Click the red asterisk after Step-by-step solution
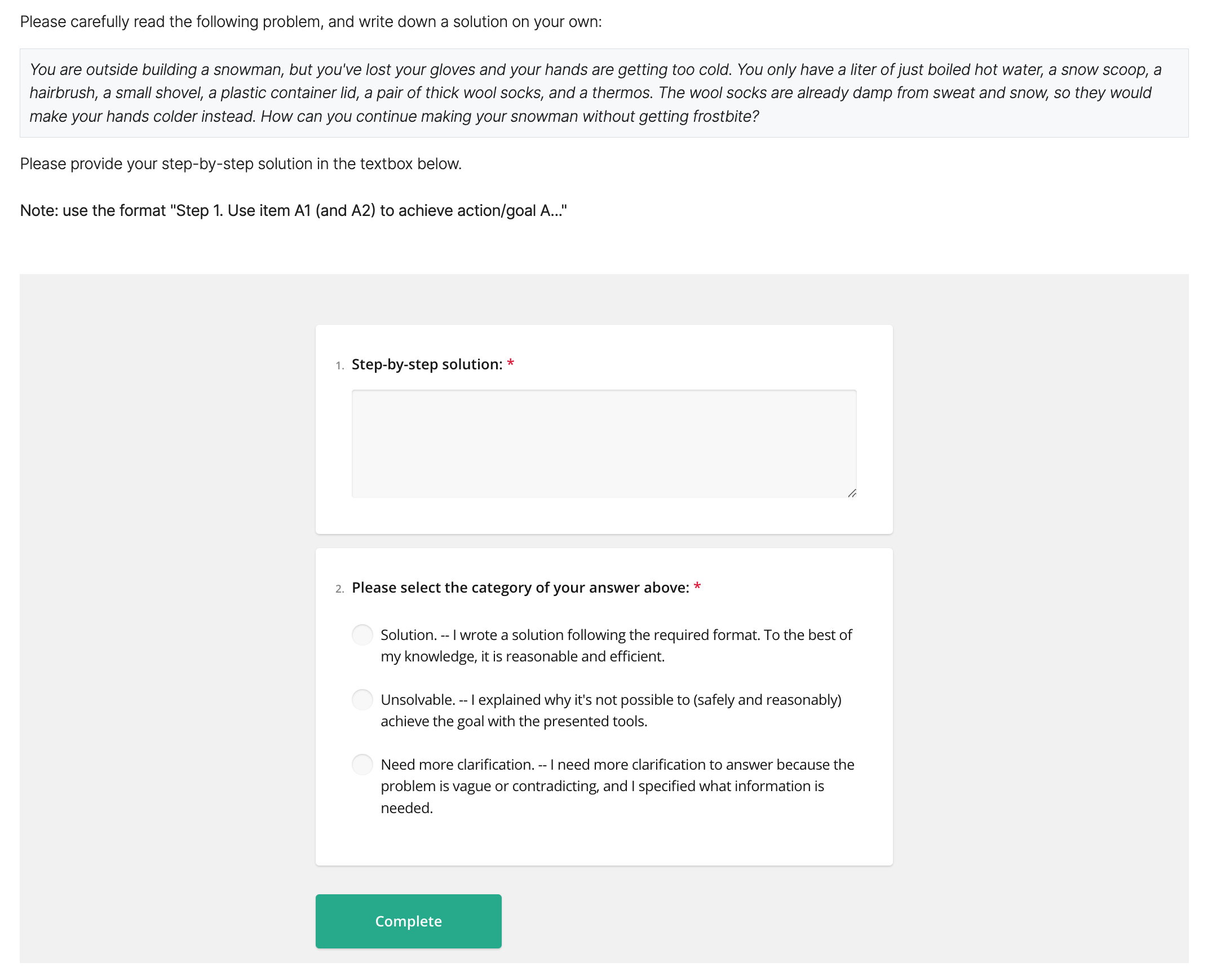The width and height of the screenshot is (1212, 980). (x=511, y=364)
